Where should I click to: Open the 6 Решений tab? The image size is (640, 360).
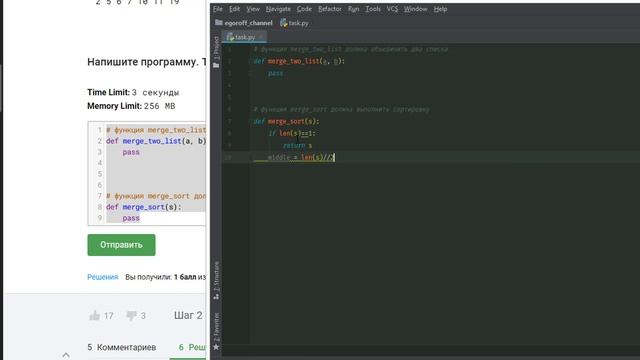pyautogui.click(x=192, y=347)
